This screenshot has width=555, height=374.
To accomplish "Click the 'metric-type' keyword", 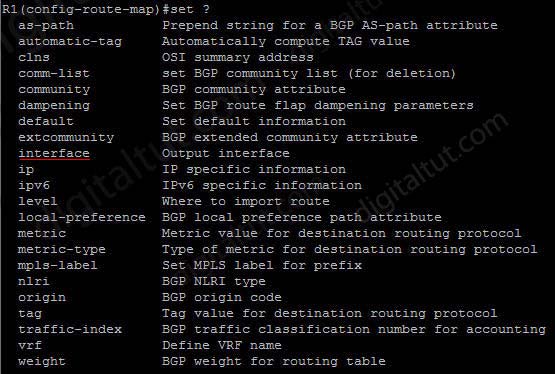I will [x=62, y=249].
